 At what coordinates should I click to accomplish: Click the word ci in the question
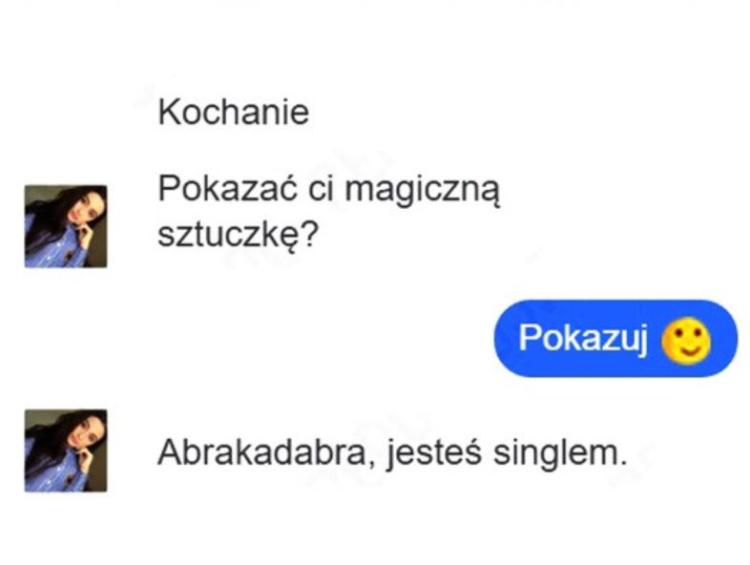[x=320, y=189]
